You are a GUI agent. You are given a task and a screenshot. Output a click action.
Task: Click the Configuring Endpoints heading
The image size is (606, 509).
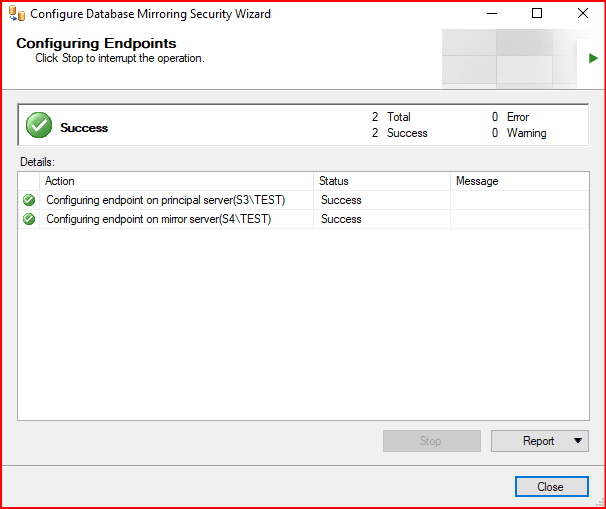point(96,44)
